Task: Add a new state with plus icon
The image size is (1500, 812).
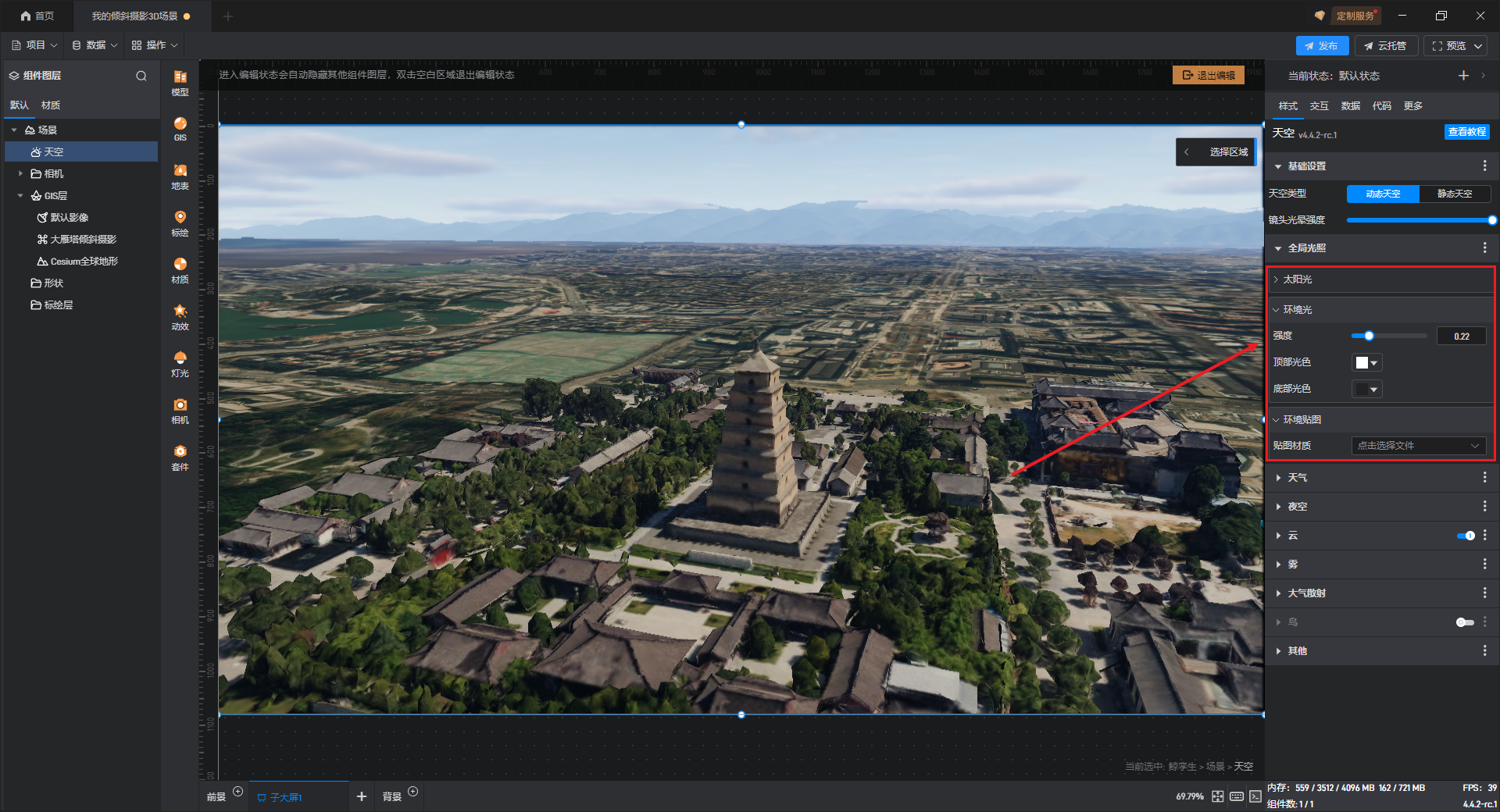Action: pos(1463,75)
